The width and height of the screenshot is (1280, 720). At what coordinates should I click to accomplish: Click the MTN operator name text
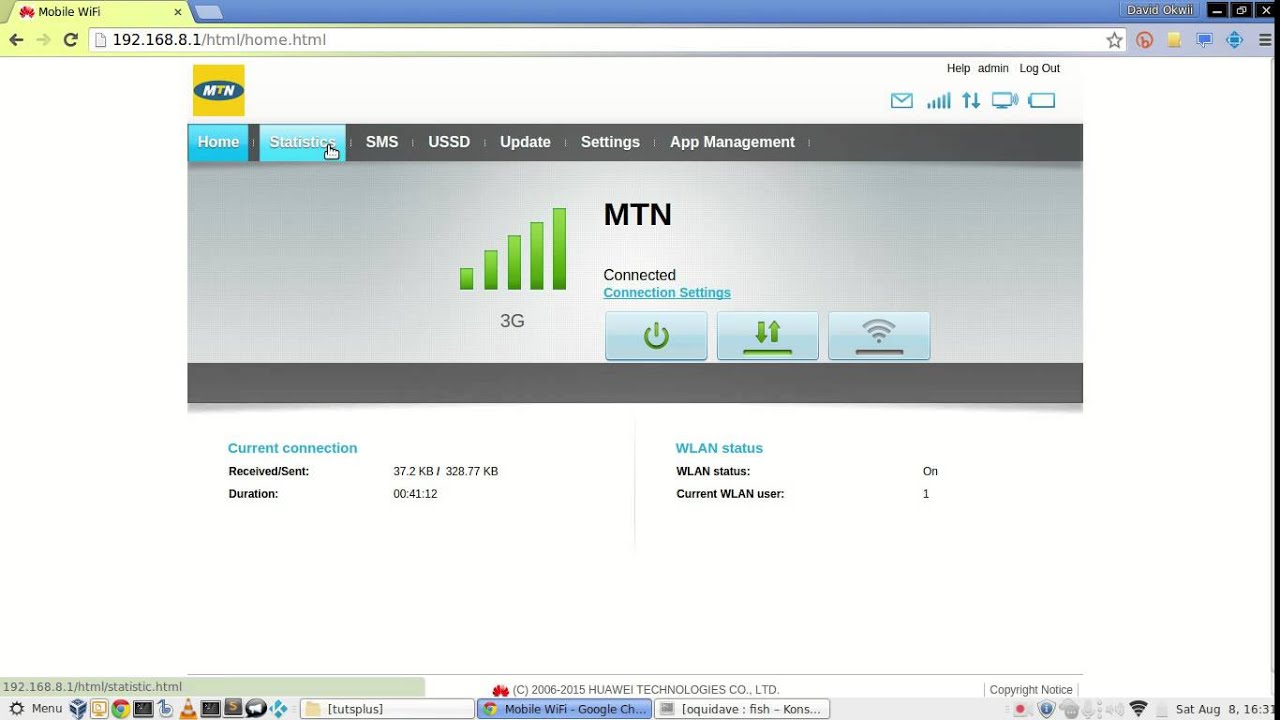pos(638,215)
